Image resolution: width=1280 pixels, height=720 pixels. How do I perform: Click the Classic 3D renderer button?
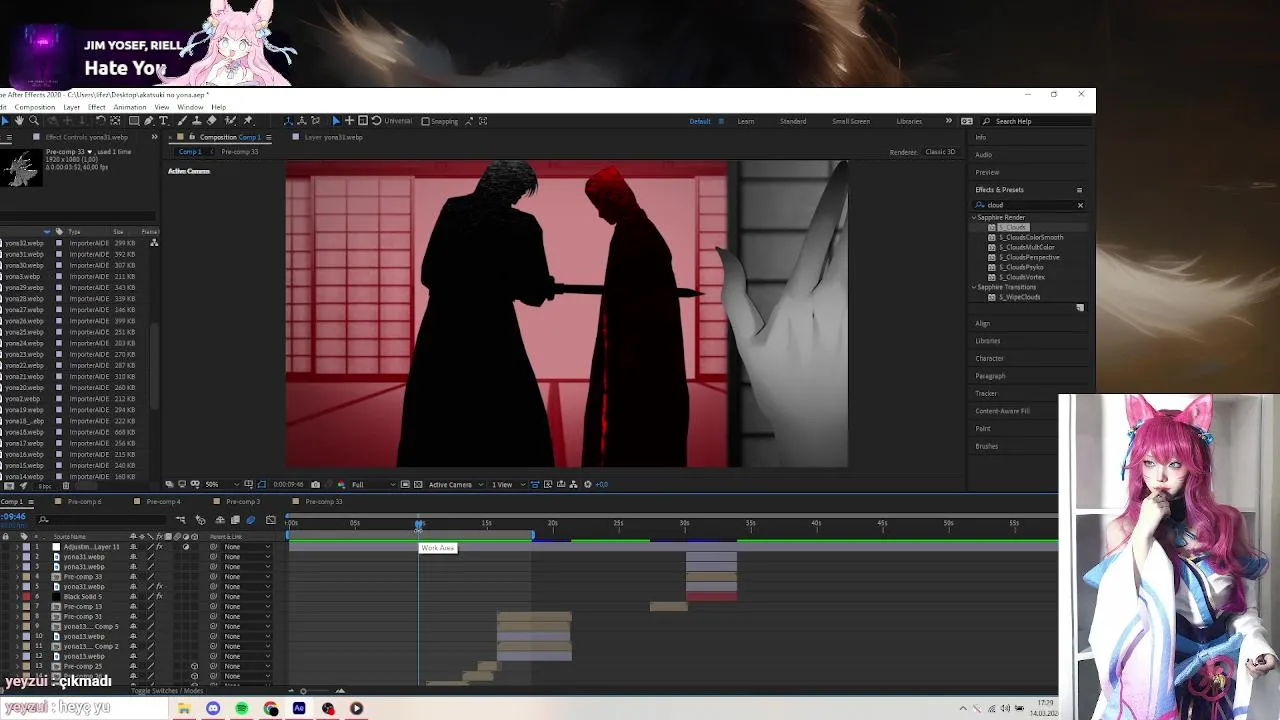[x=940, y=152]
